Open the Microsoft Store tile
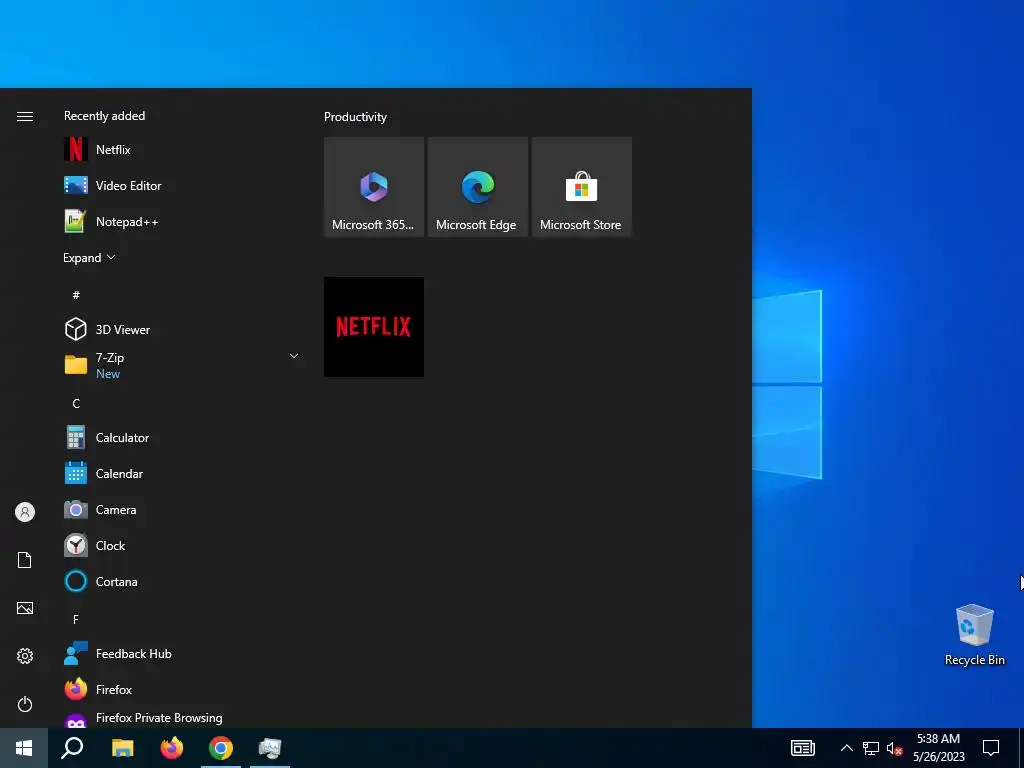Screen dimensions: 1024x768 581,187
